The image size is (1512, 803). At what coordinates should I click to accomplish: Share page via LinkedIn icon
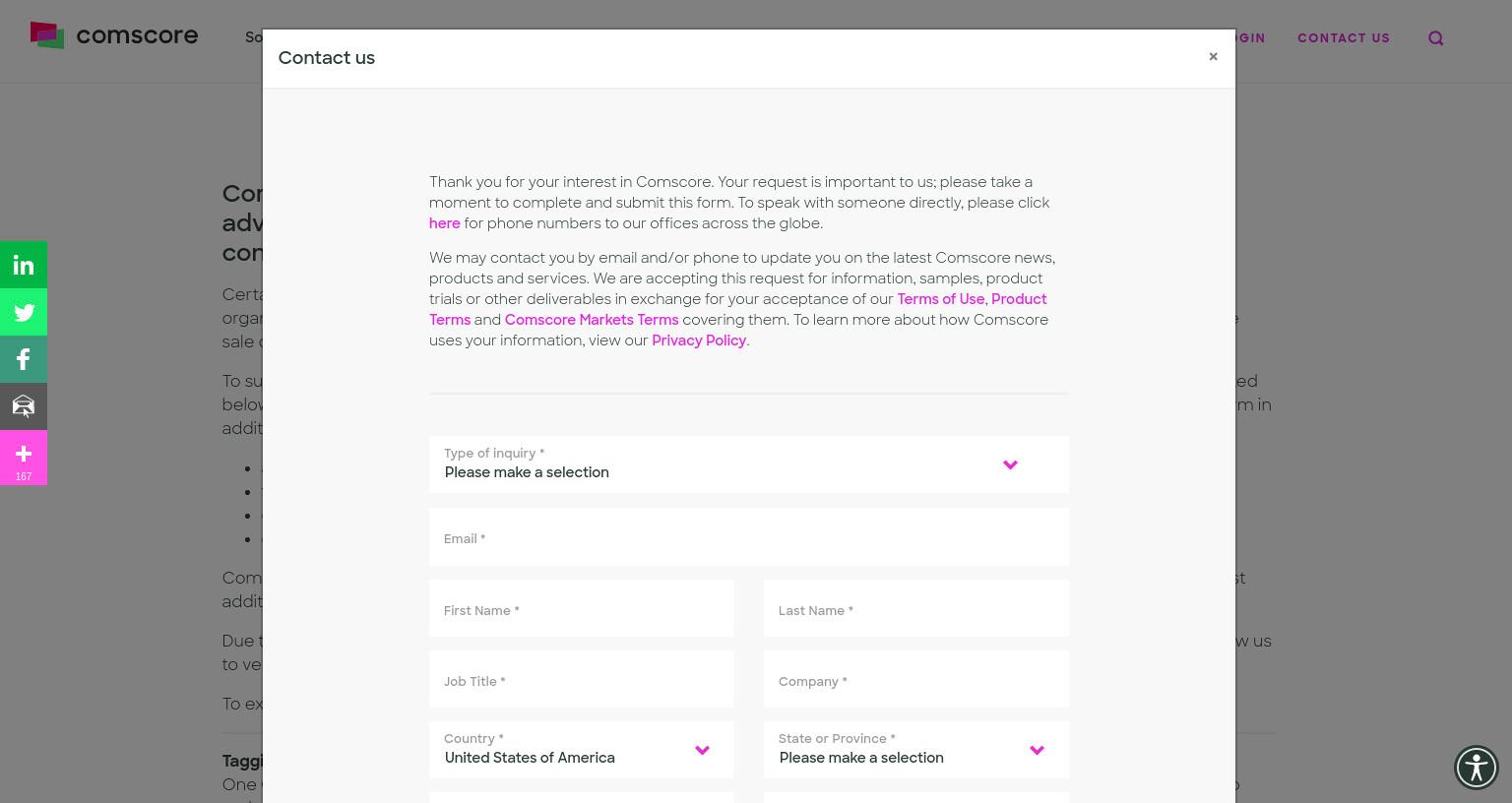click(24, 265)
